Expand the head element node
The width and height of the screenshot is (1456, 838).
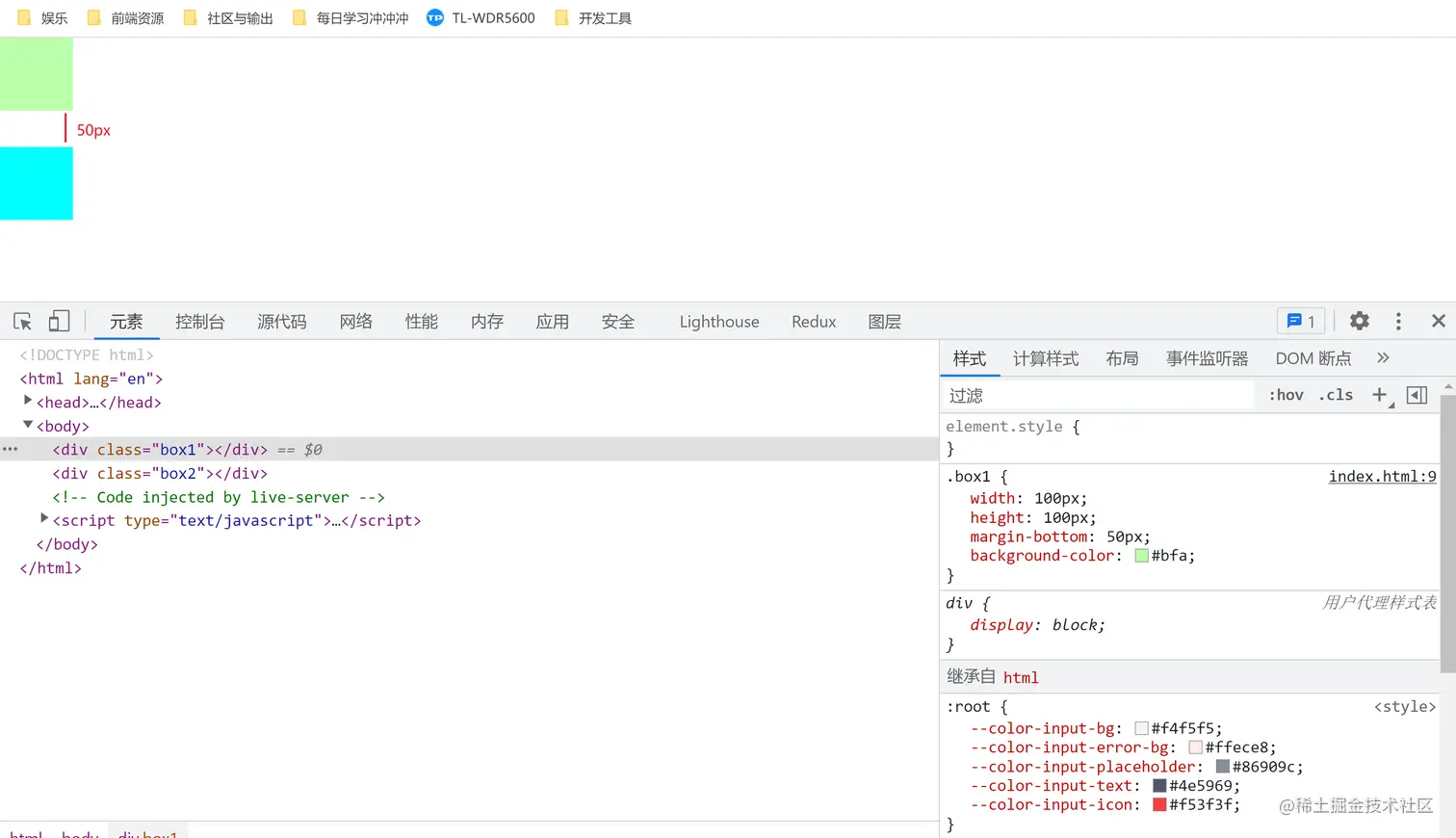(x=28, y=401)
